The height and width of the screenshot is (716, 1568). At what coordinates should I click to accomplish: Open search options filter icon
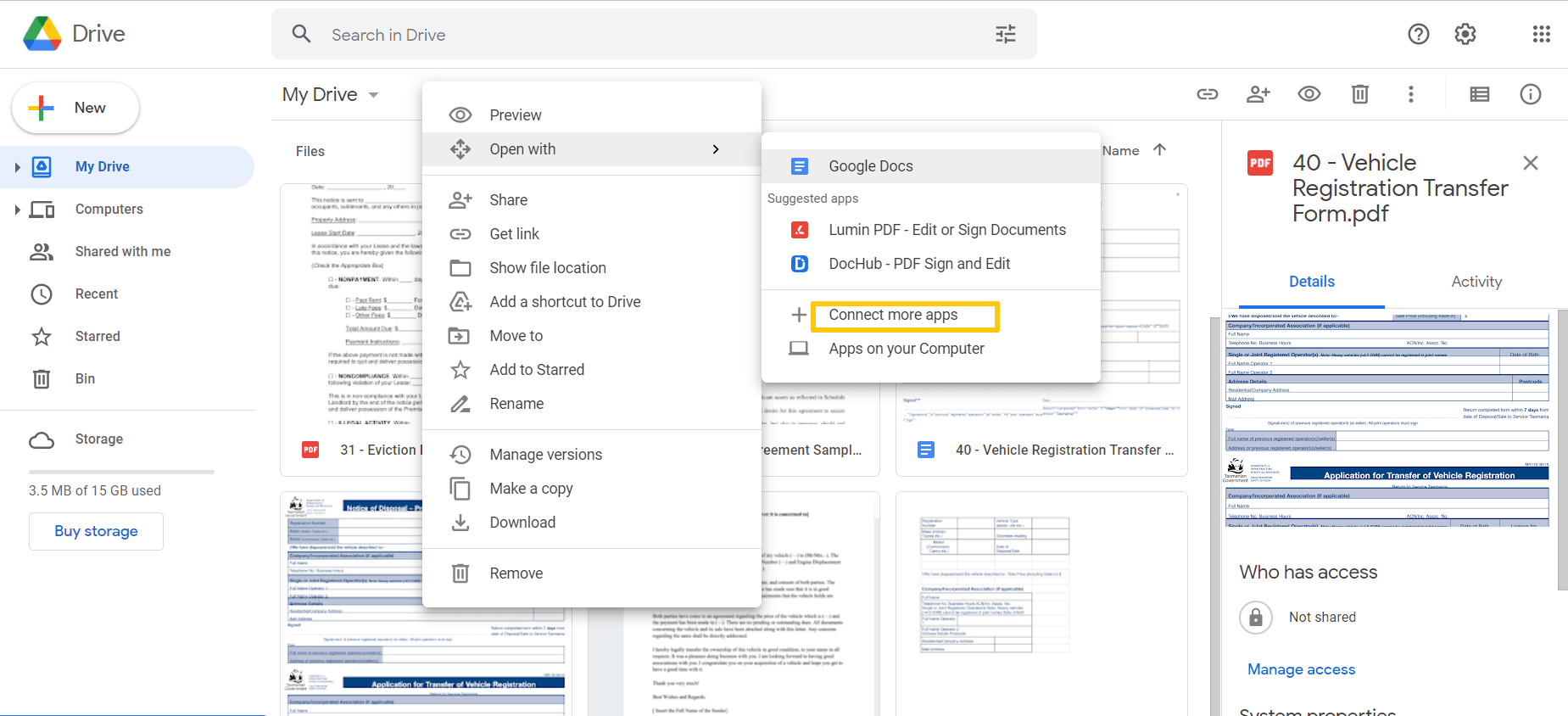(1006, 34)
